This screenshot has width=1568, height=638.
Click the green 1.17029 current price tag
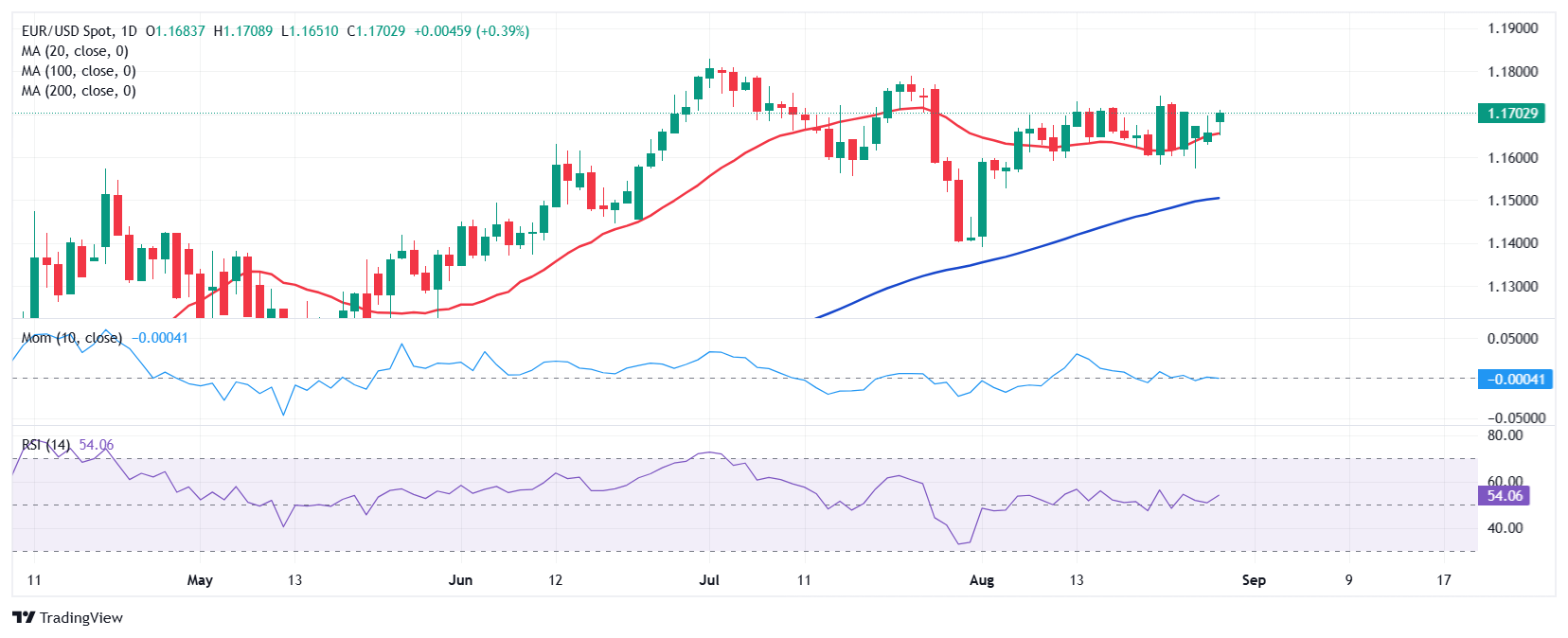(x=1511, y=114)
